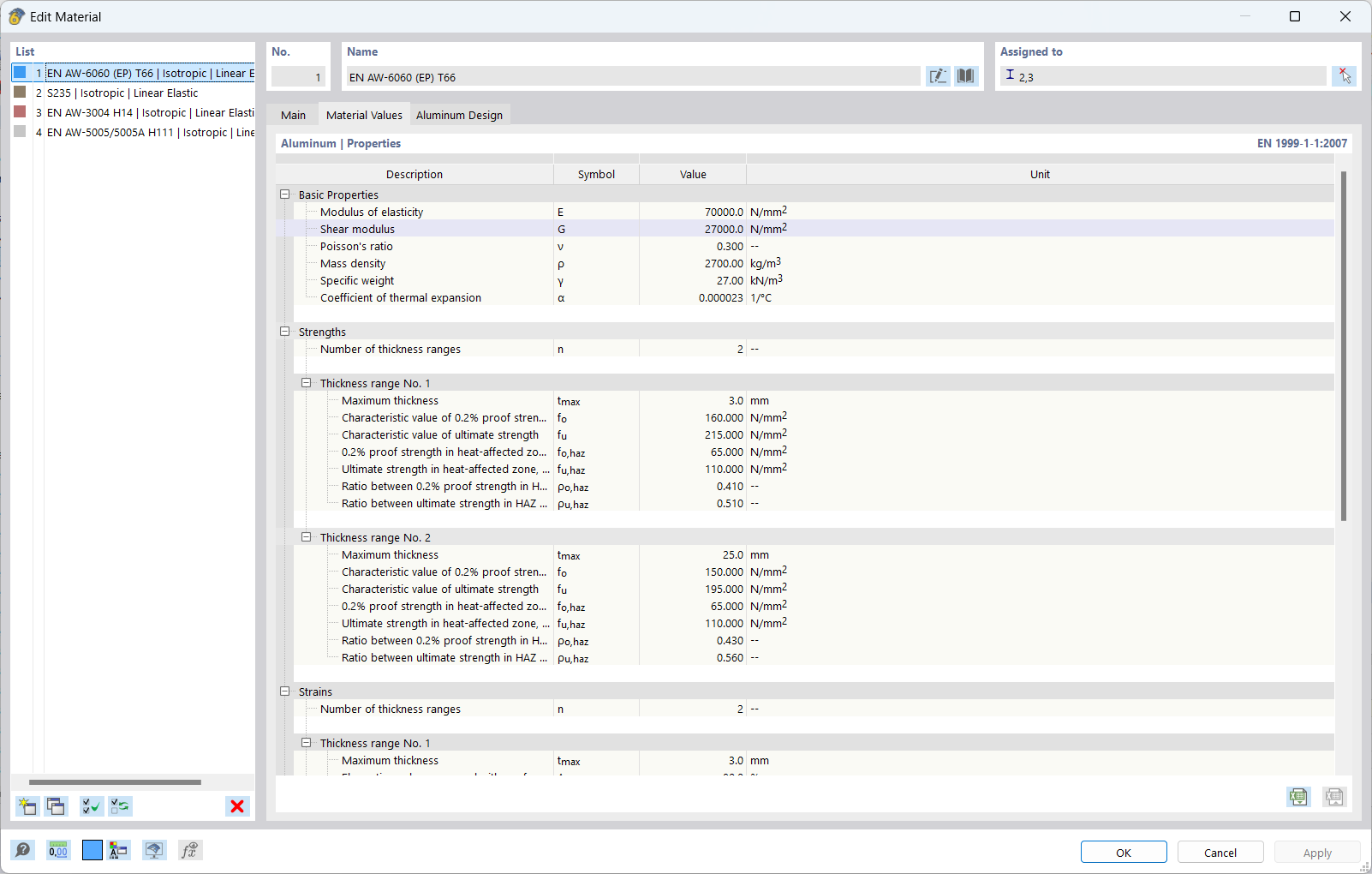Collapse Strengths Thickness range No. 1
Viewport: 1372px width, 874px height.
coord(306,383)
